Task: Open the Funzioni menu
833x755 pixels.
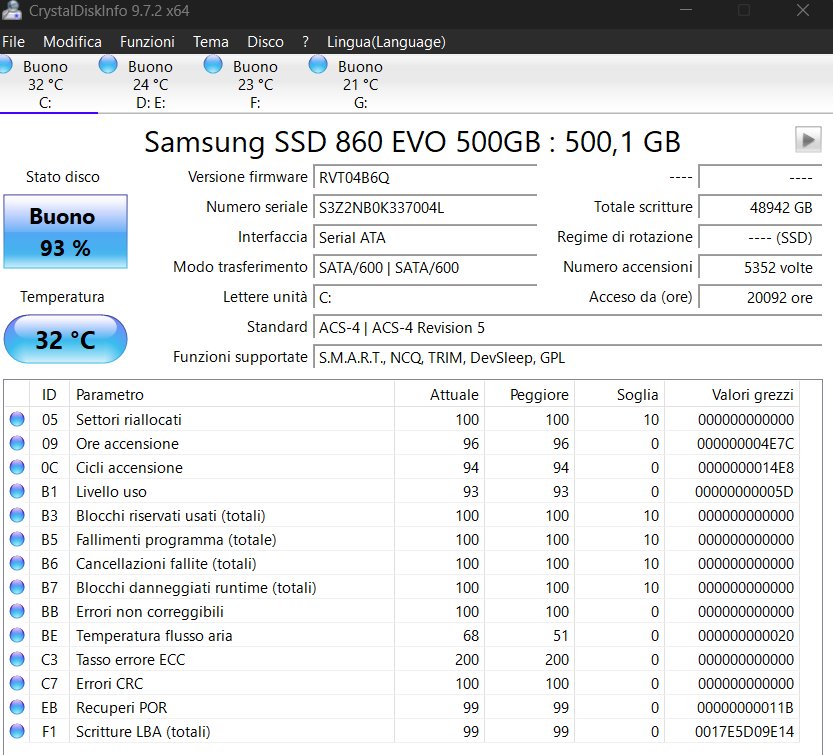Action: pyautogui.click(x=147, y=42)
